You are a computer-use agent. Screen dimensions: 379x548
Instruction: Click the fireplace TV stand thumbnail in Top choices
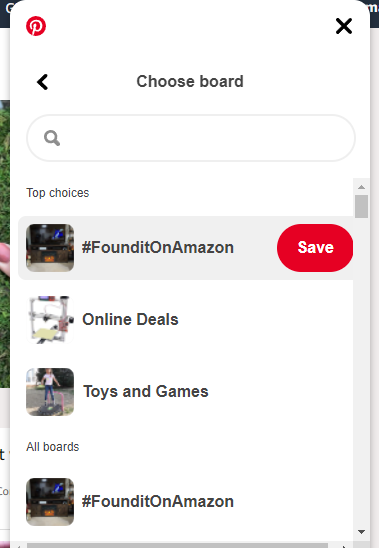[x=50, y=248]
